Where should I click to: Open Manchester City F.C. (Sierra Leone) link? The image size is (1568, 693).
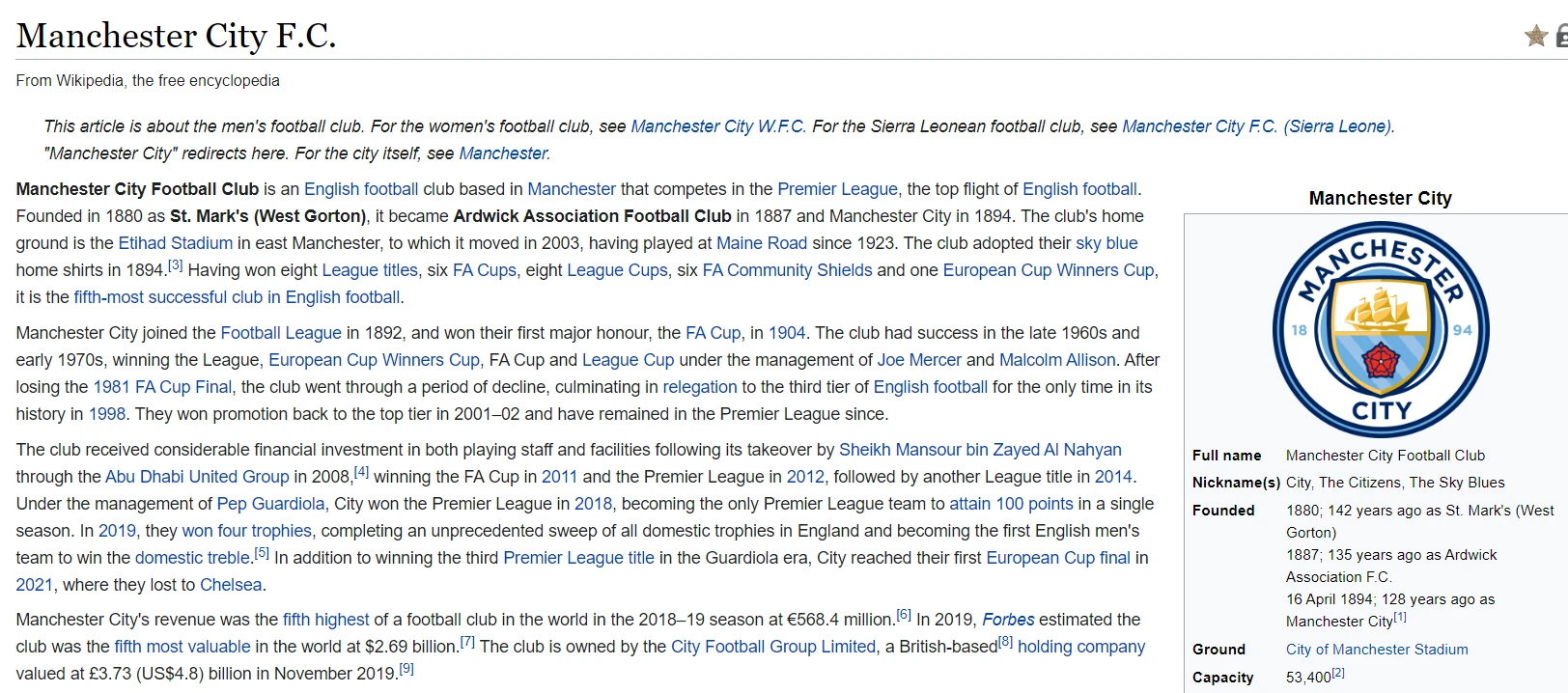coord(1256,126)
